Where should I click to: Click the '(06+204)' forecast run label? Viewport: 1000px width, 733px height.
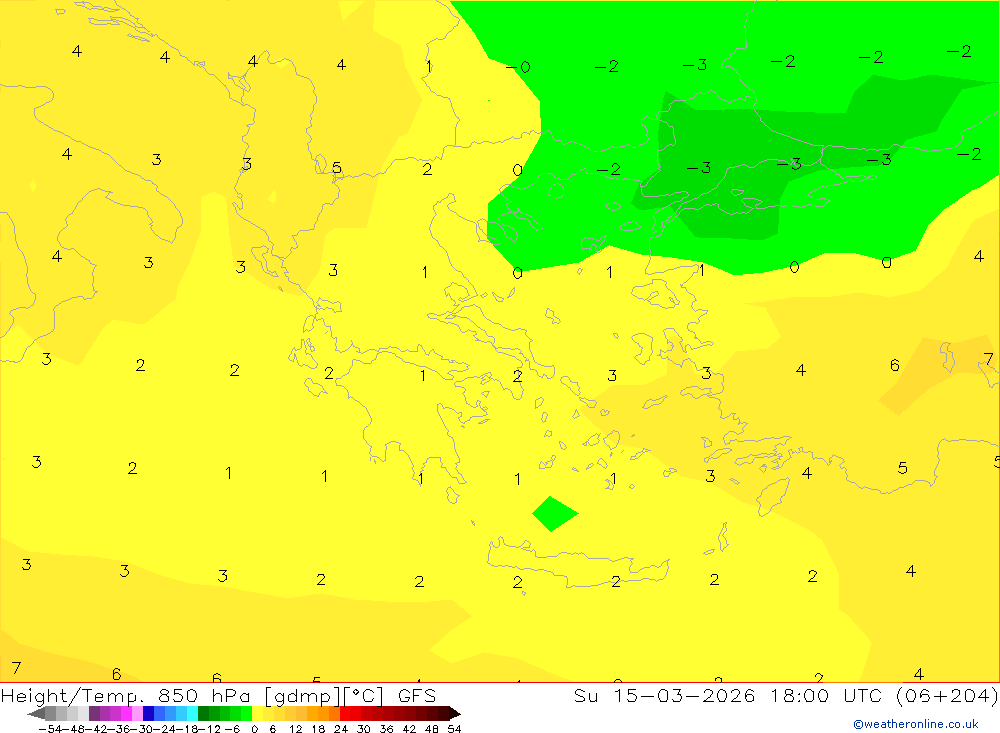click(946, 695)
